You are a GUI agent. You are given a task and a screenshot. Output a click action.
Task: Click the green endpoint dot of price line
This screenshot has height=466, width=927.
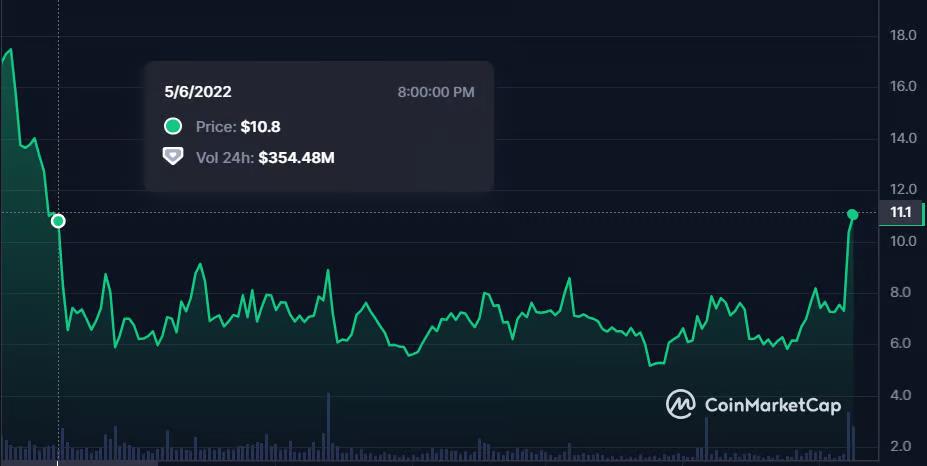click(852, 215)
